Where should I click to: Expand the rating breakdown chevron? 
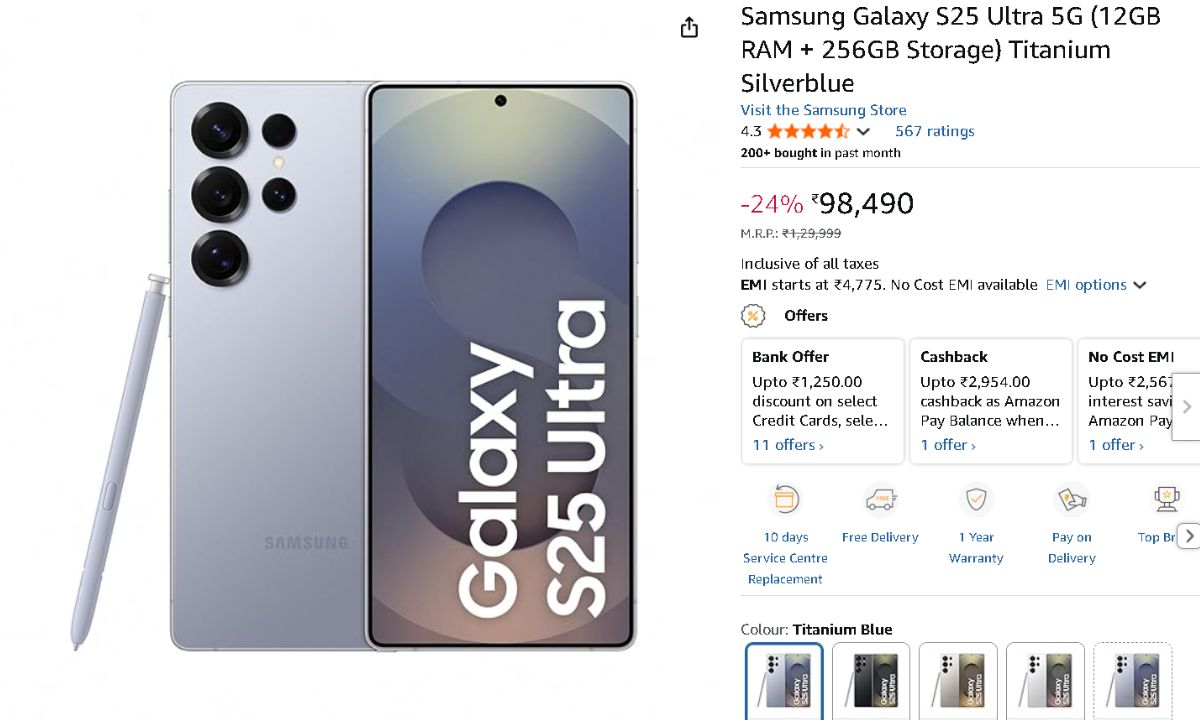pyautogui.click(x=864, y=131)
